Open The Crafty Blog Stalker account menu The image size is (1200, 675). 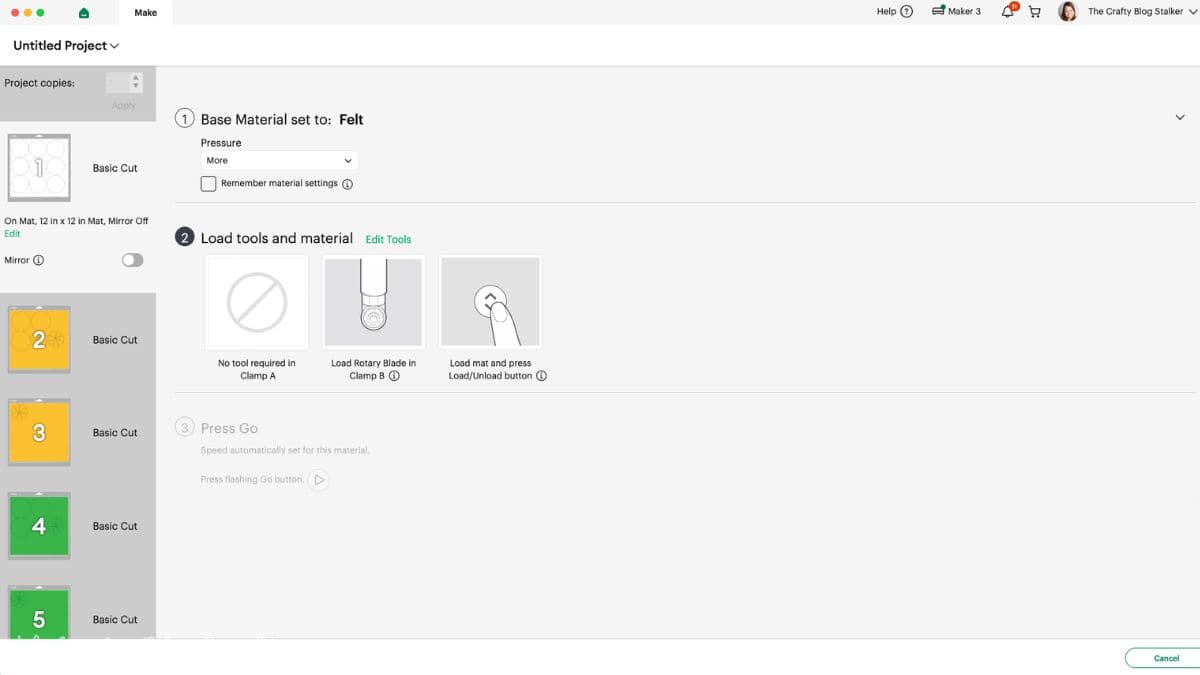click(1141, 12)
